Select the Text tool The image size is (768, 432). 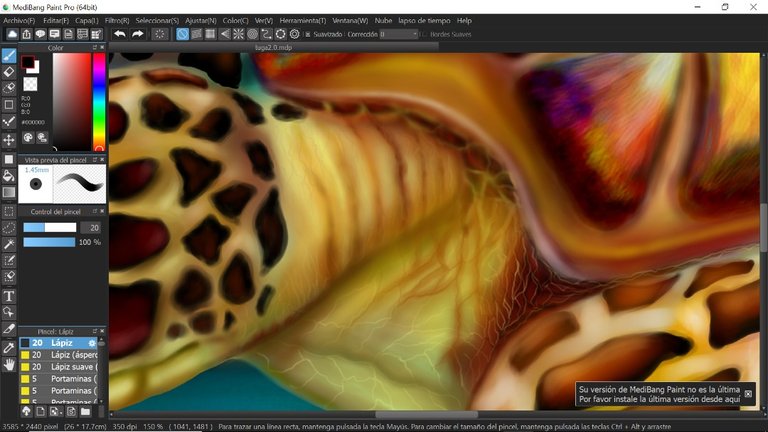coord(9,296)
